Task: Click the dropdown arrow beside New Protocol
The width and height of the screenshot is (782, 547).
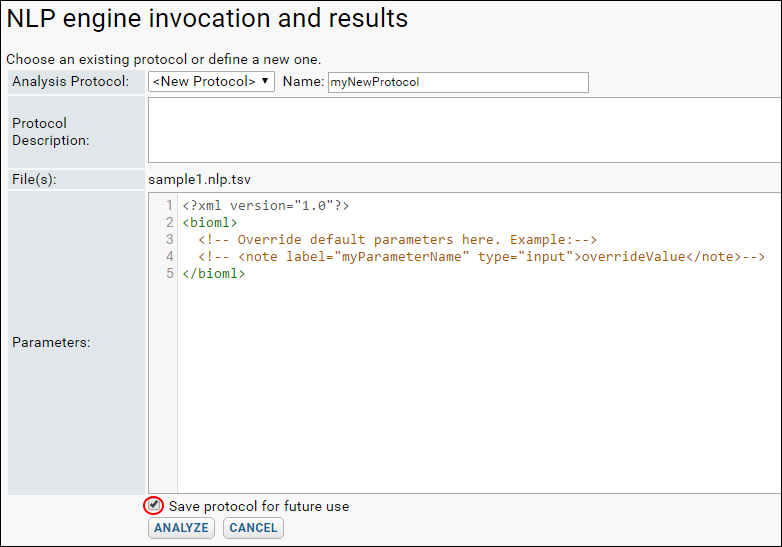Action: [265, 81]
